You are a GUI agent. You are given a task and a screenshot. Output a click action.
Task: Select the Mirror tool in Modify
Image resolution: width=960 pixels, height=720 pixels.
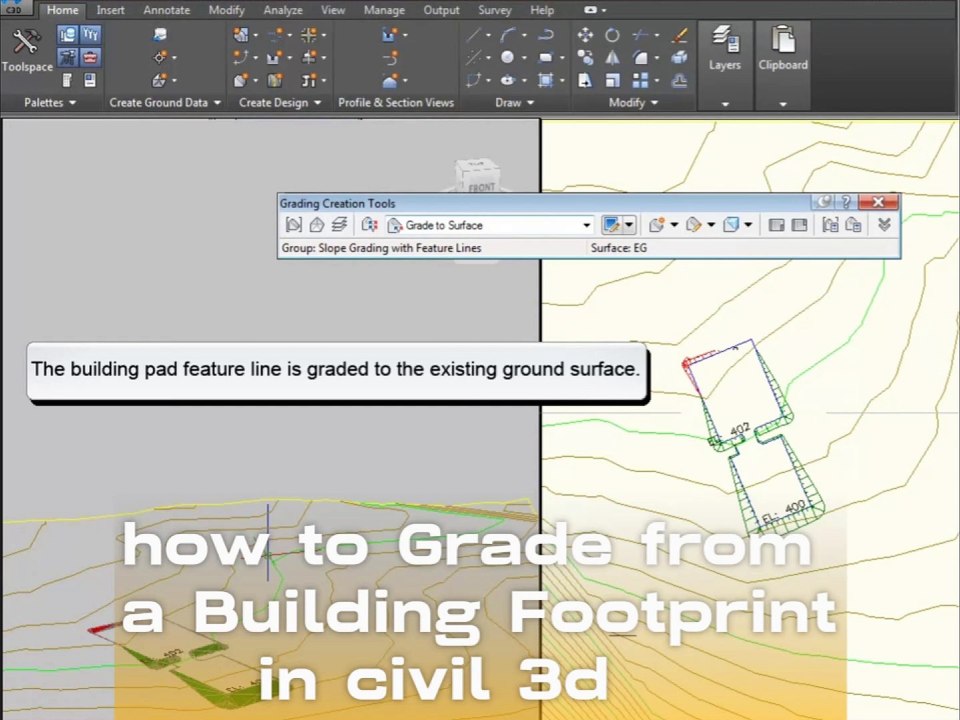[612, 58]
